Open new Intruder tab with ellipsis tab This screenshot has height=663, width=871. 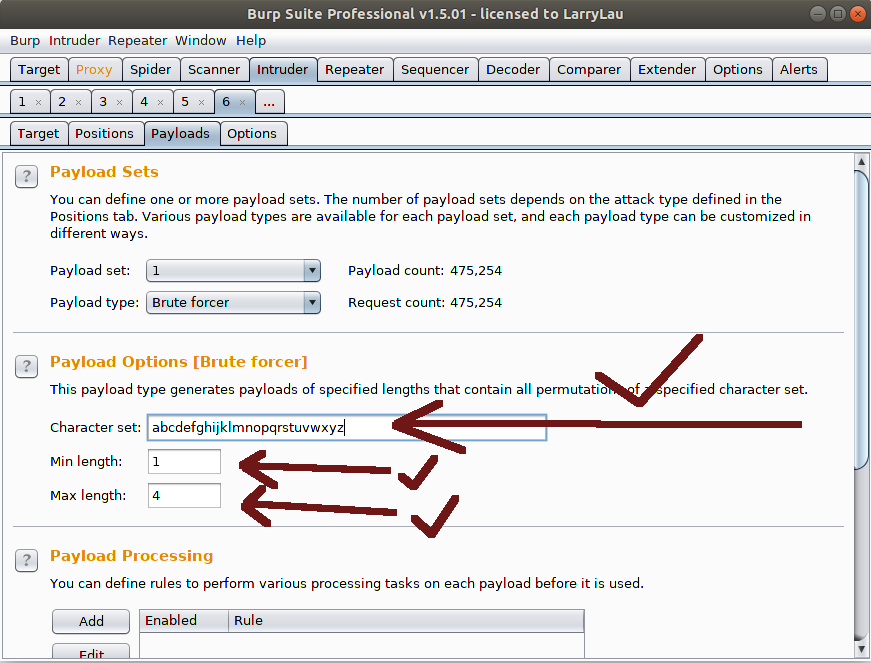click(x=269, y=102)
